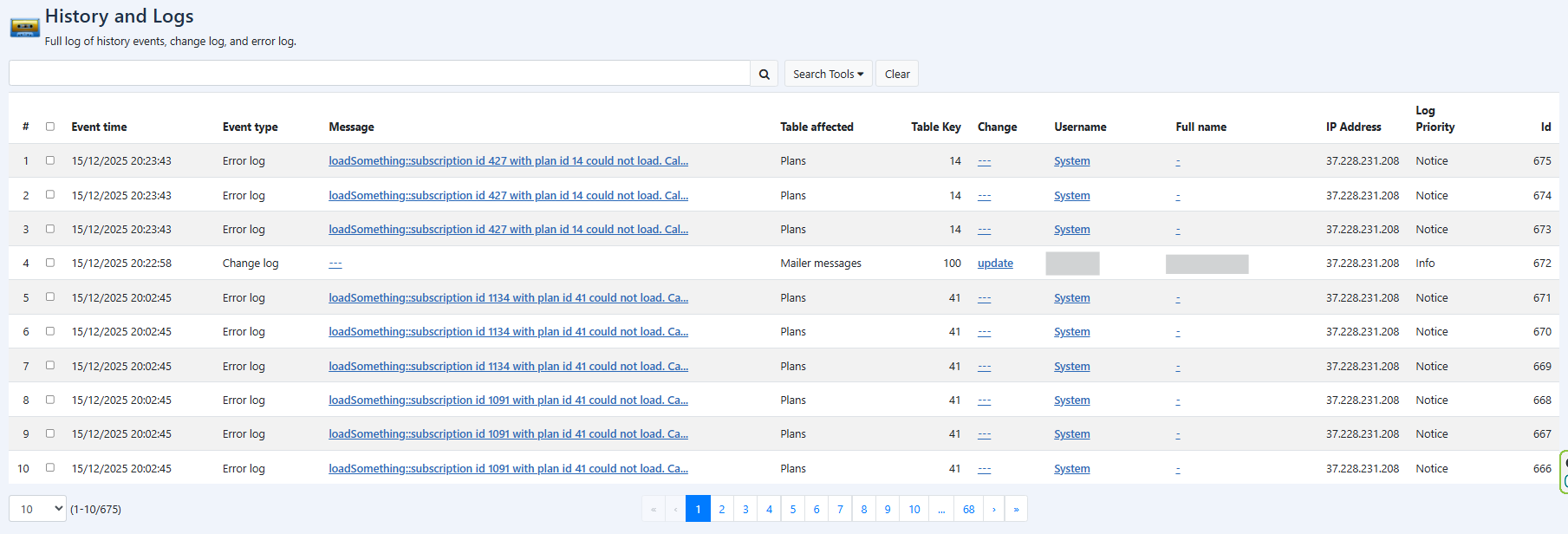
Task: Select the checkbox for row 4
Action: (50, 263)
